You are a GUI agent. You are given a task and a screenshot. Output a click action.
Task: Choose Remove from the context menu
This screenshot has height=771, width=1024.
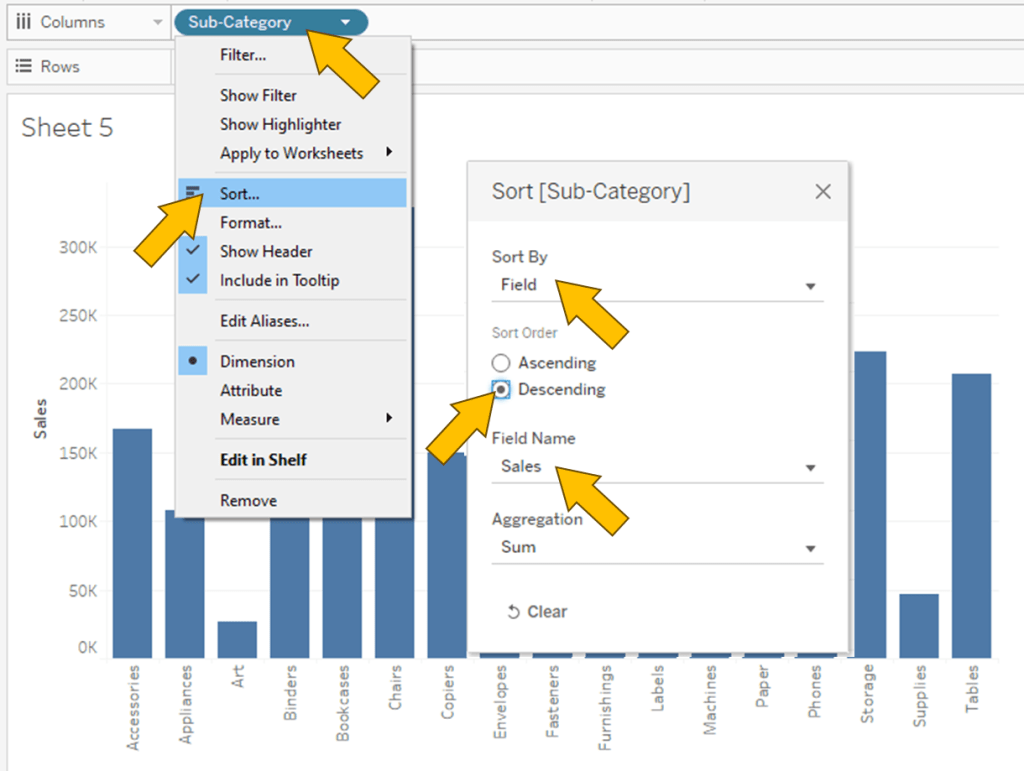pyautogui.click(x=249, y=500)
